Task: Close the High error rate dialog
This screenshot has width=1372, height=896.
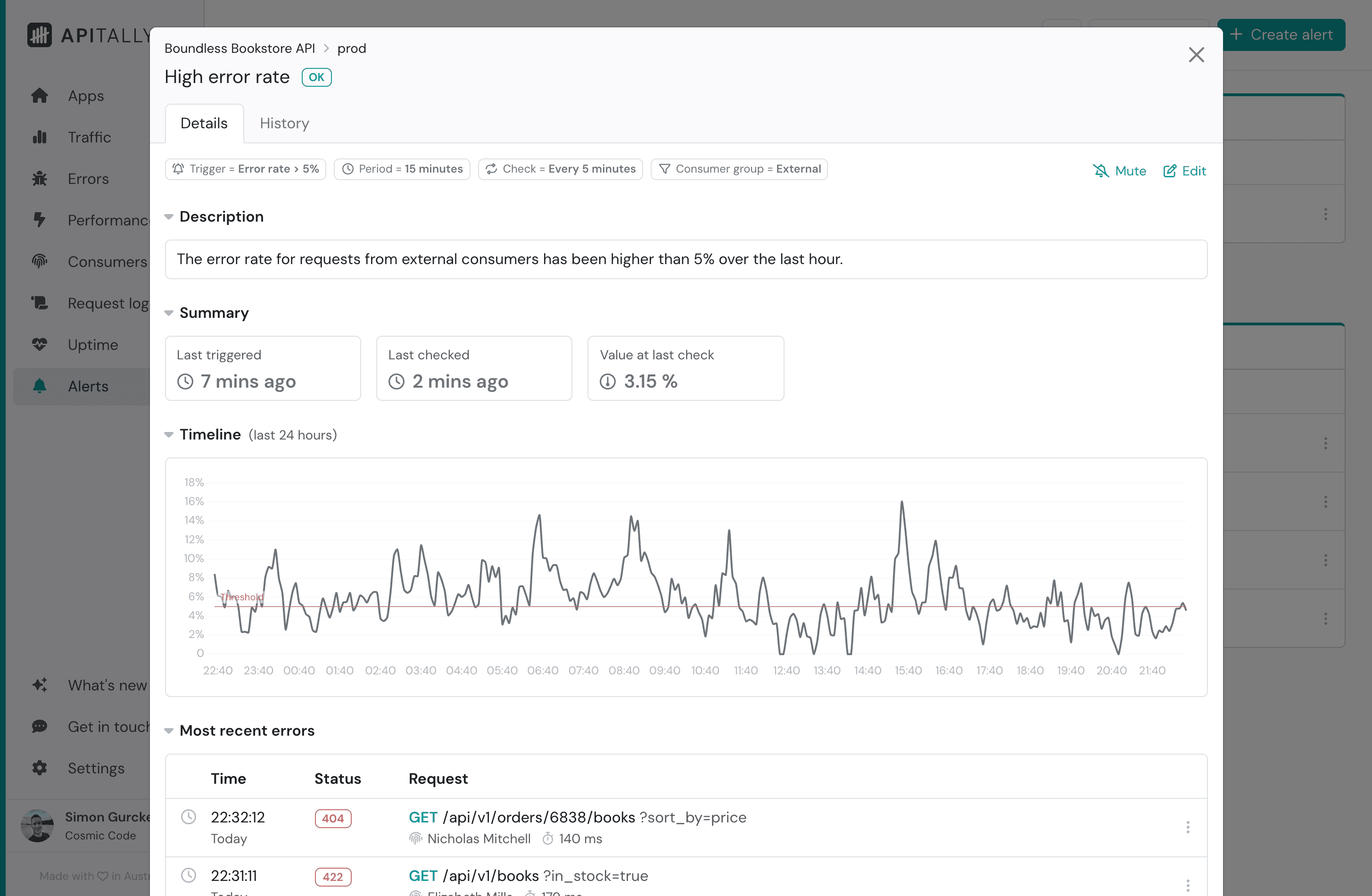Action: coord(1196,55)
